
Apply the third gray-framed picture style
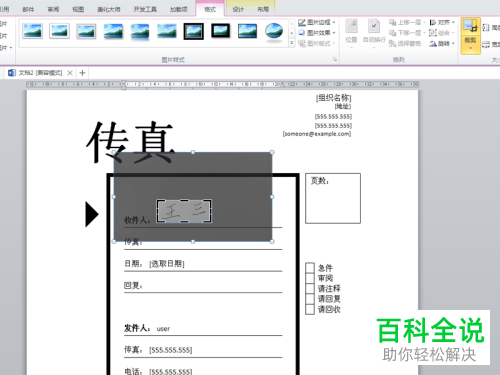click(86, 31)
